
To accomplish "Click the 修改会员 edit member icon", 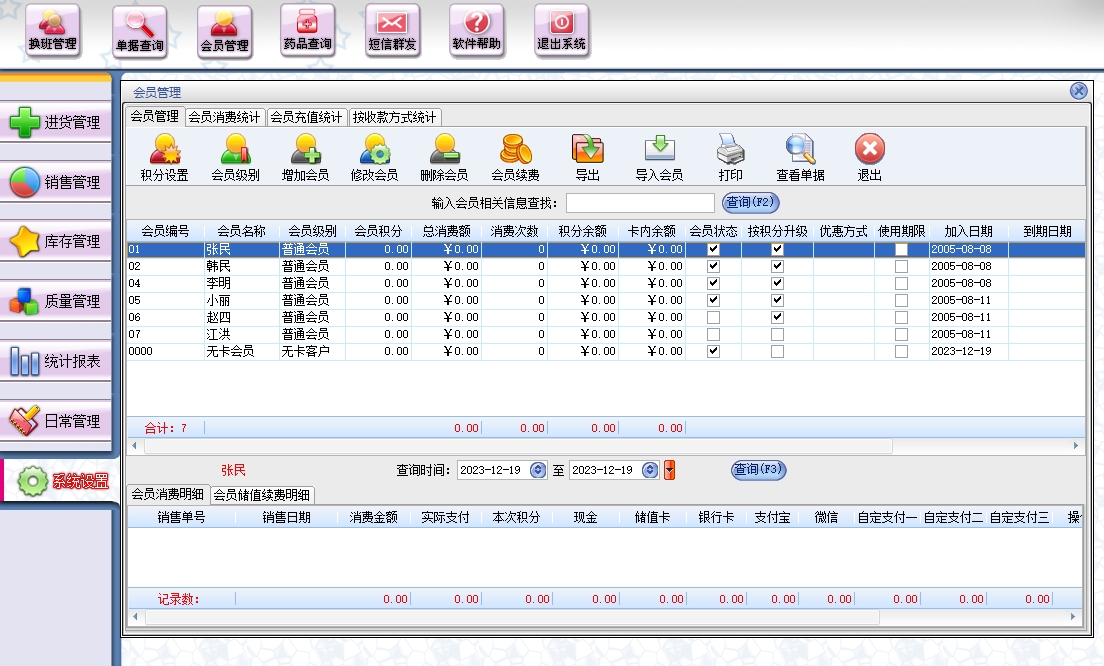I will click(x=375, y=158).
